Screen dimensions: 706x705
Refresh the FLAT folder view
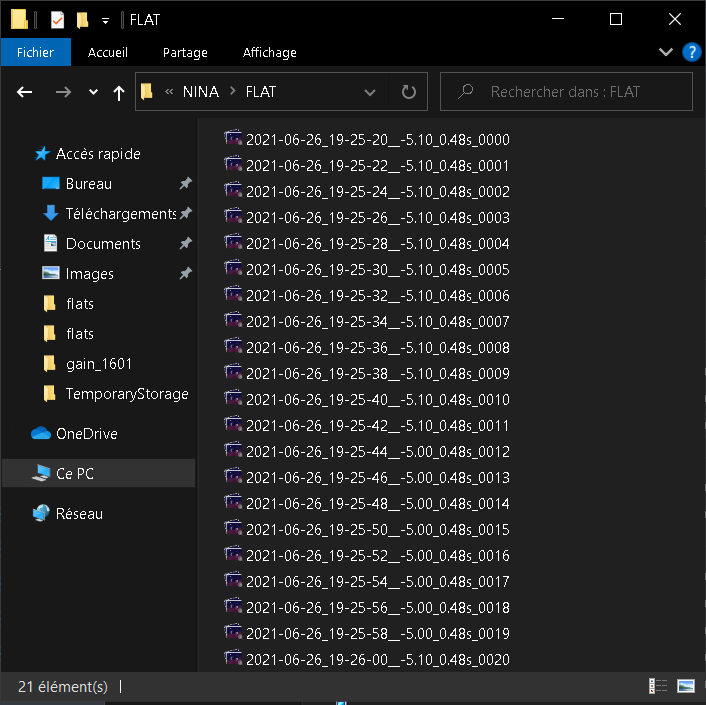point(408,92)
